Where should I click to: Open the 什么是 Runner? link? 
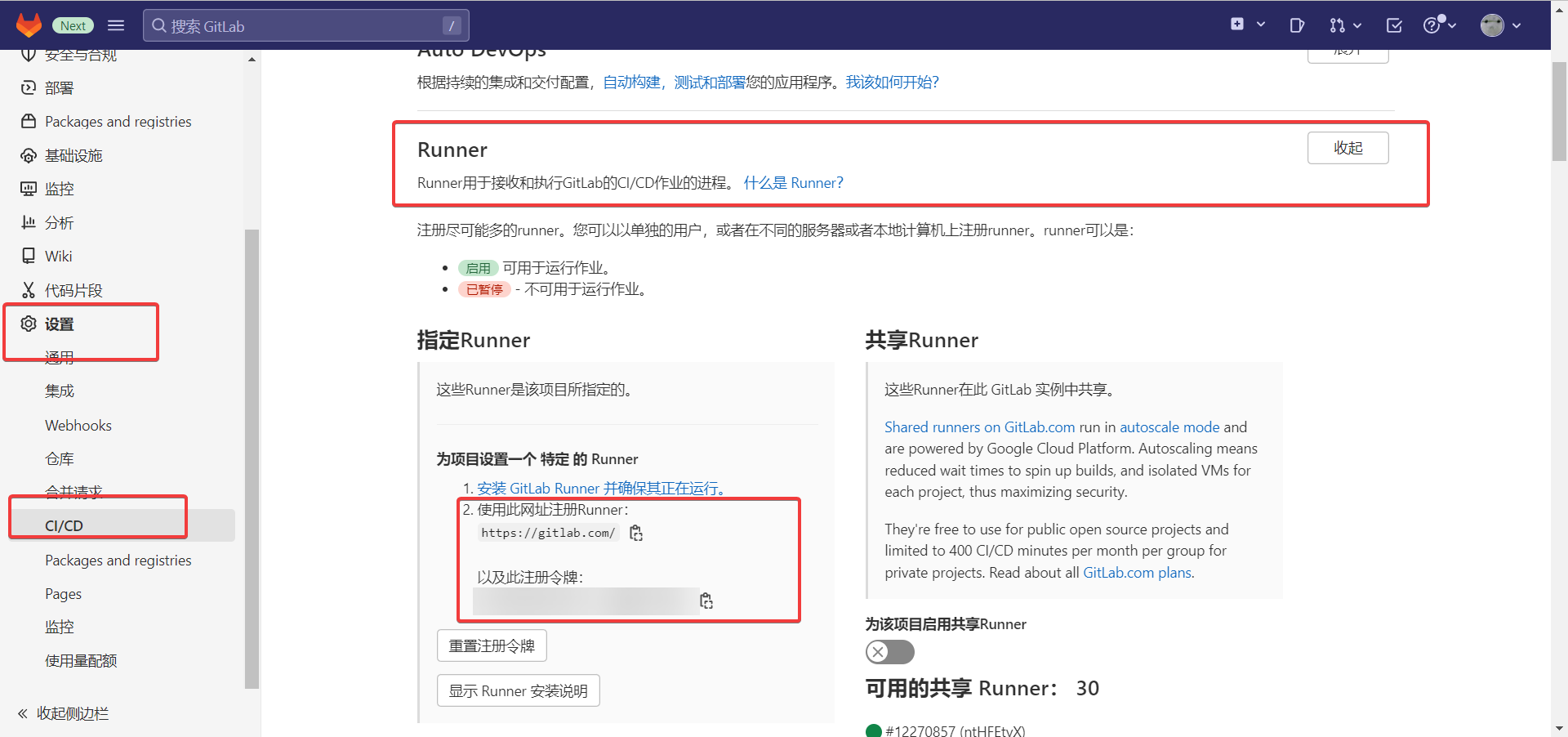[793, 183]
